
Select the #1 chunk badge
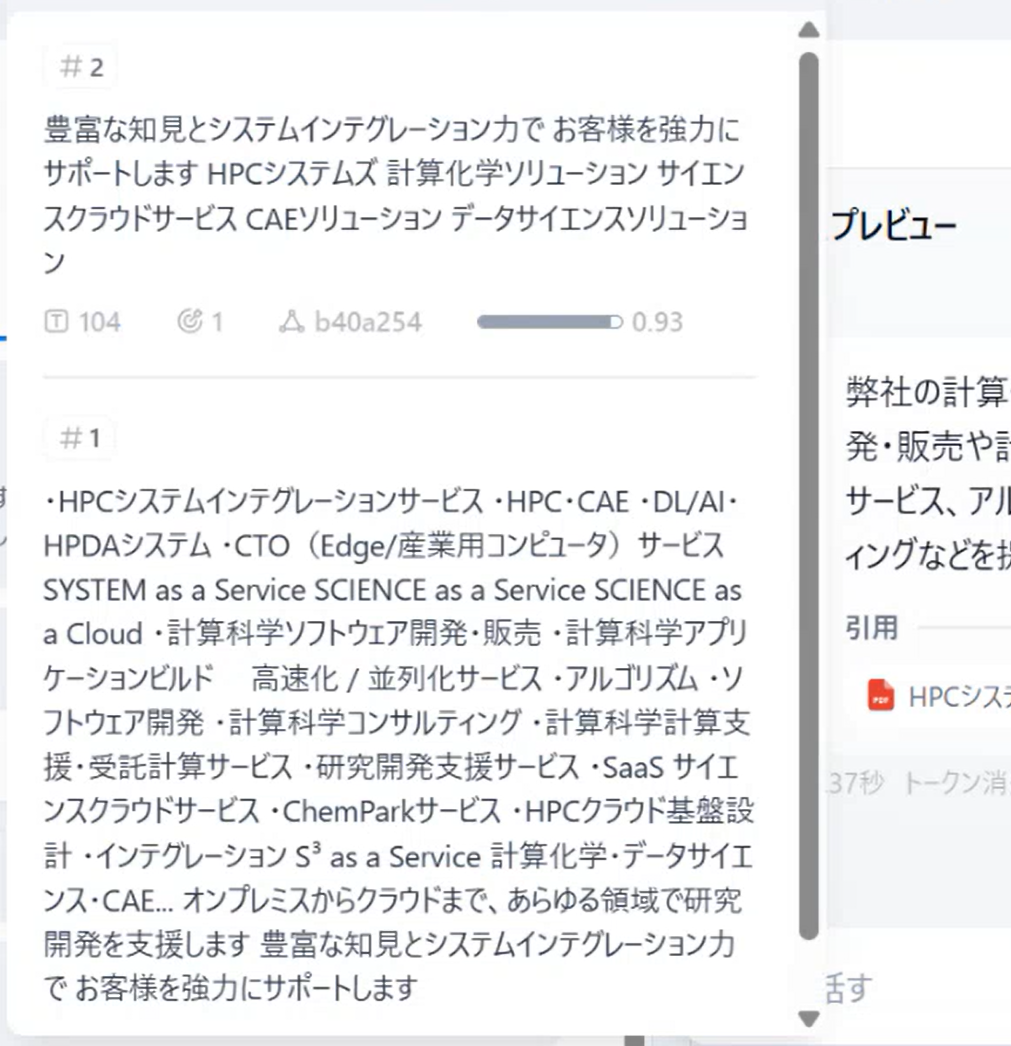coord(80,437)
